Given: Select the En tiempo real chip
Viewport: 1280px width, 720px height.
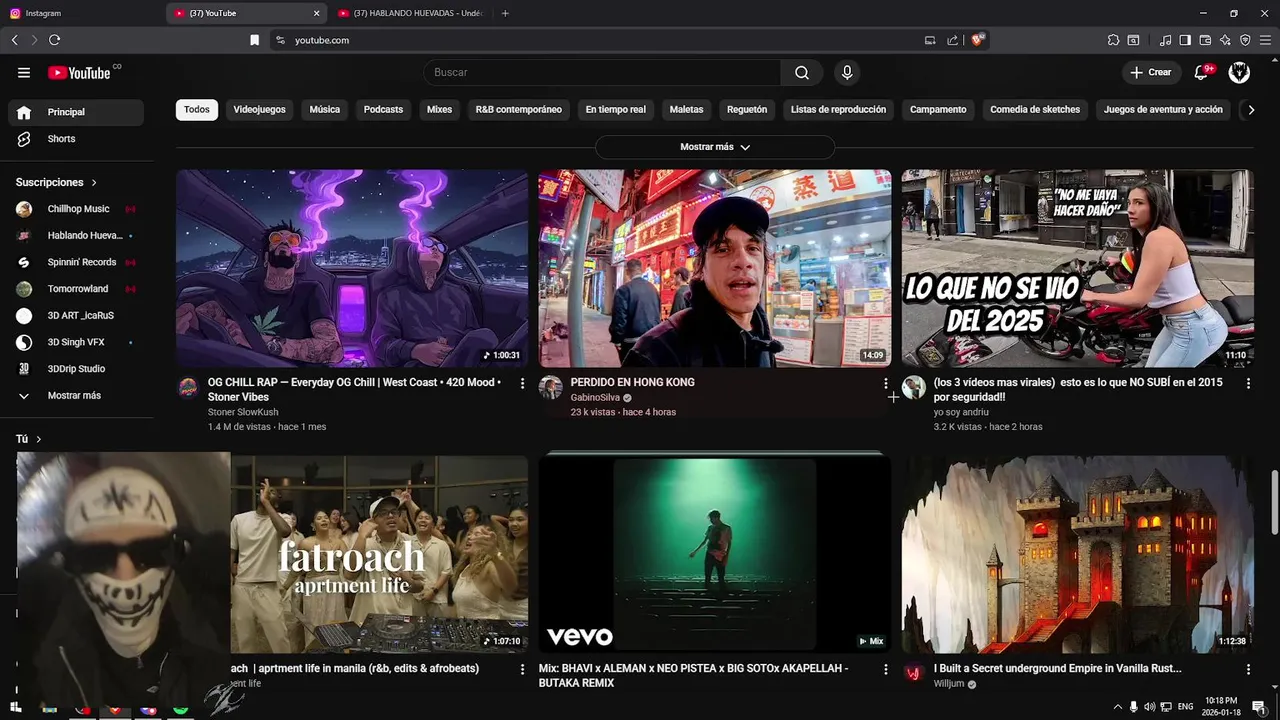Looking at the screenshot, I should pyautogui.click(x=616, y=110).
